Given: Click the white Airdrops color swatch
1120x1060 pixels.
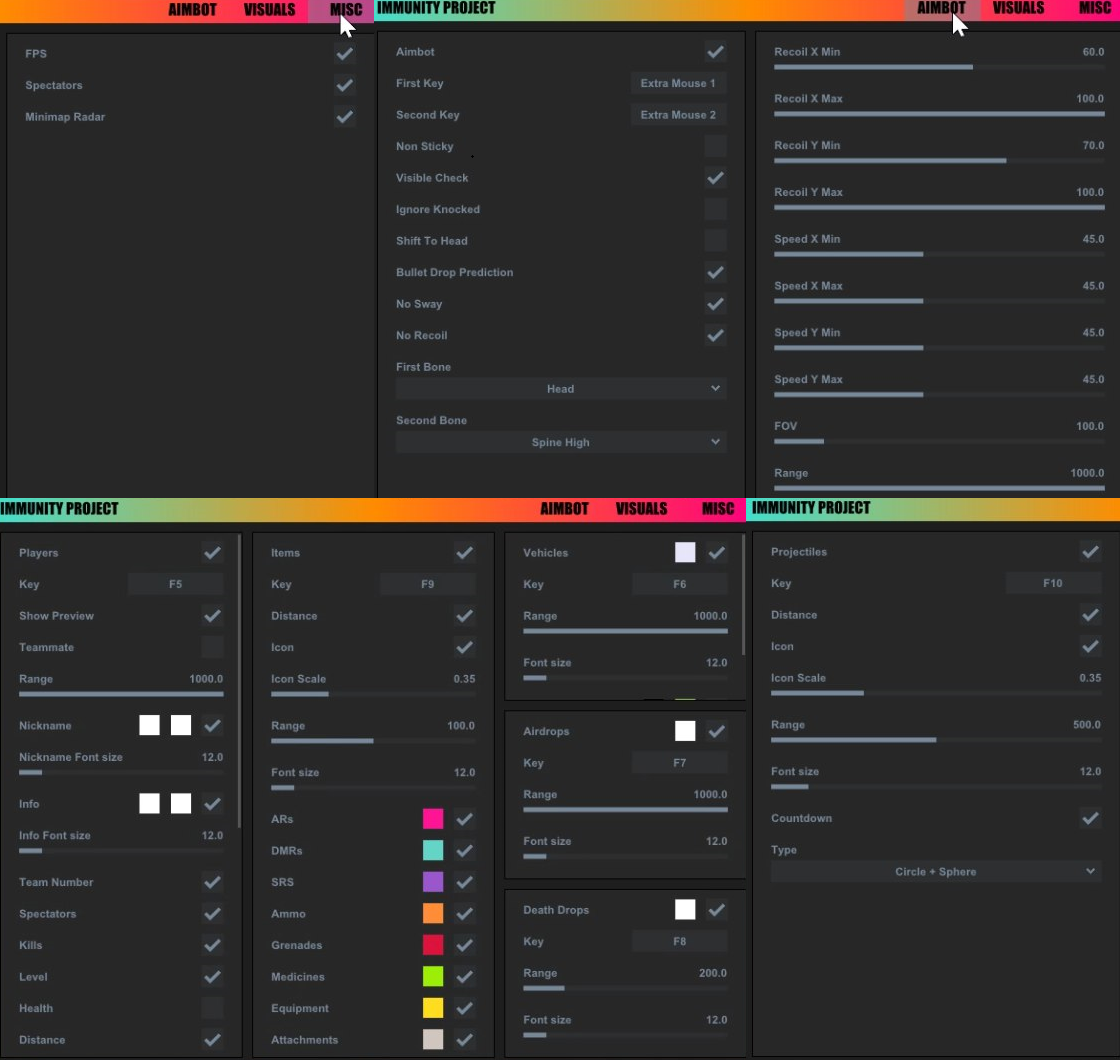Looking at the screenshot, I should click(685, 732).
